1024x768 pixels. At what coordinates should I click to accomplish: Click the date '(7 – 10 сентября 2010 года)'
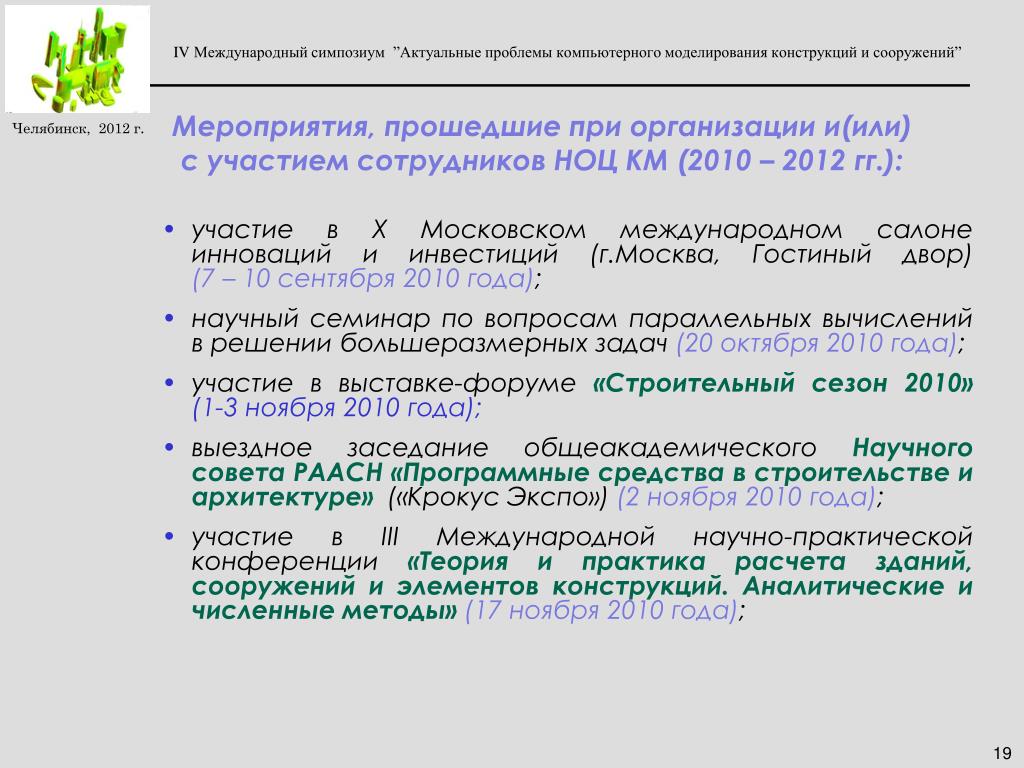click(363, 279)
